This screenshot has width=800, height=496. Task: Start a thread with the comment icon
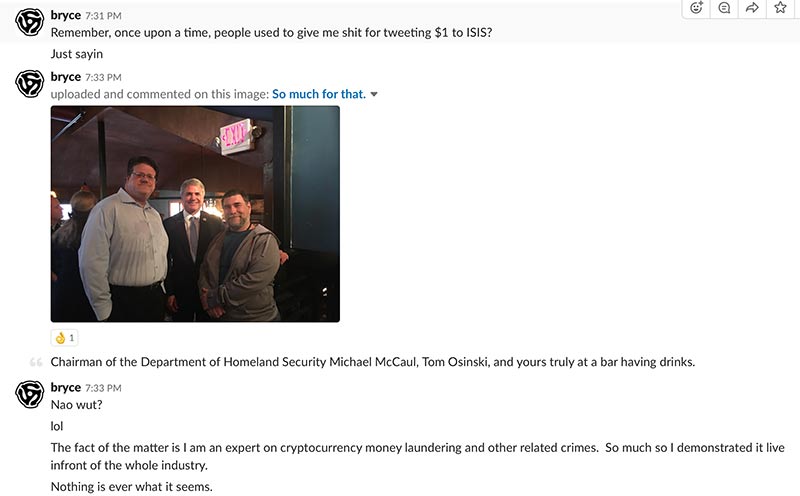click(724, 8)
